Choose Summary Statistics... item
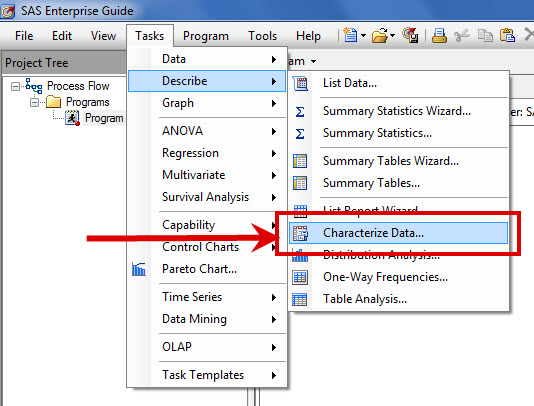534x406 pixels. [398, 133]
